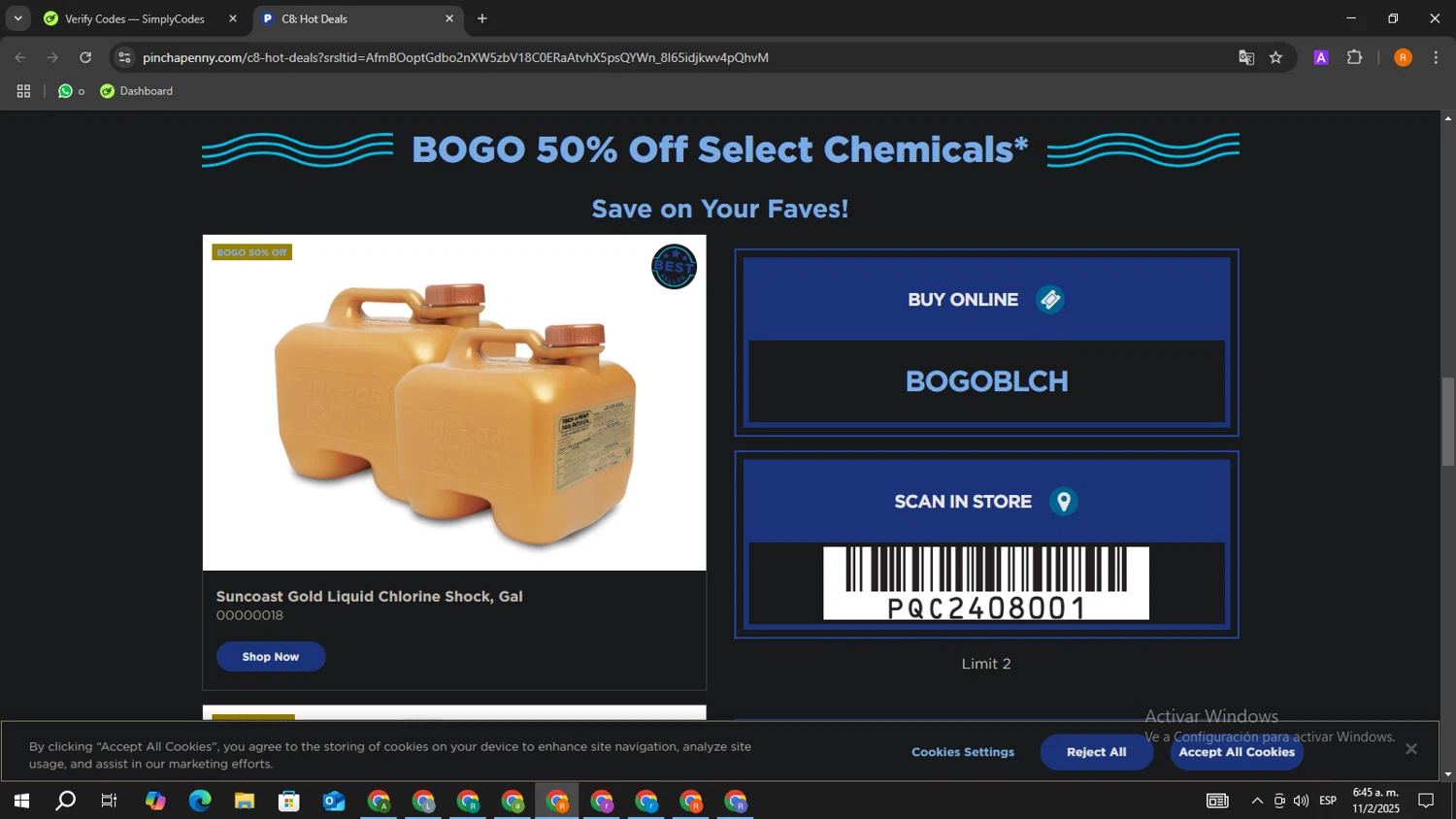Reject all cookies
1456x819 pixels.
click(1097, 752)
